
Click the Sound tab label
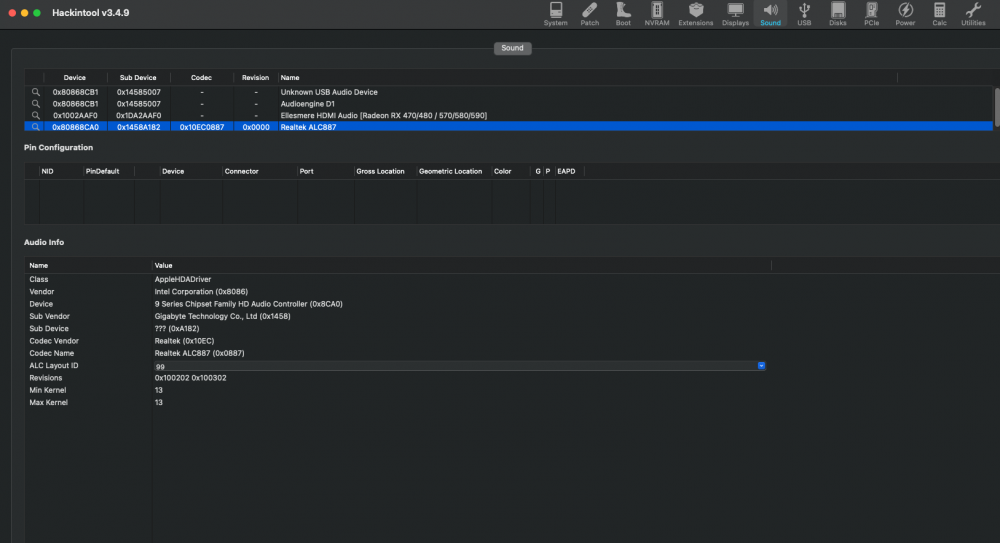(512, 48)
